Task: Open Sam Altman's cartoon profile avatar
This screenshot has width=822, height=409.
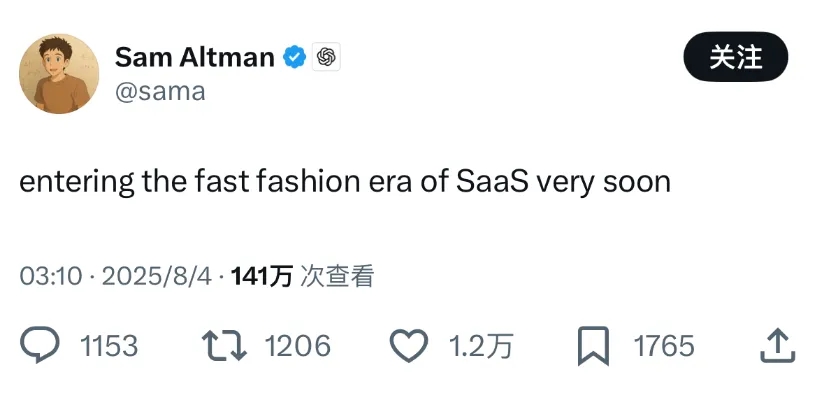Action: click(x=59, y=73)
